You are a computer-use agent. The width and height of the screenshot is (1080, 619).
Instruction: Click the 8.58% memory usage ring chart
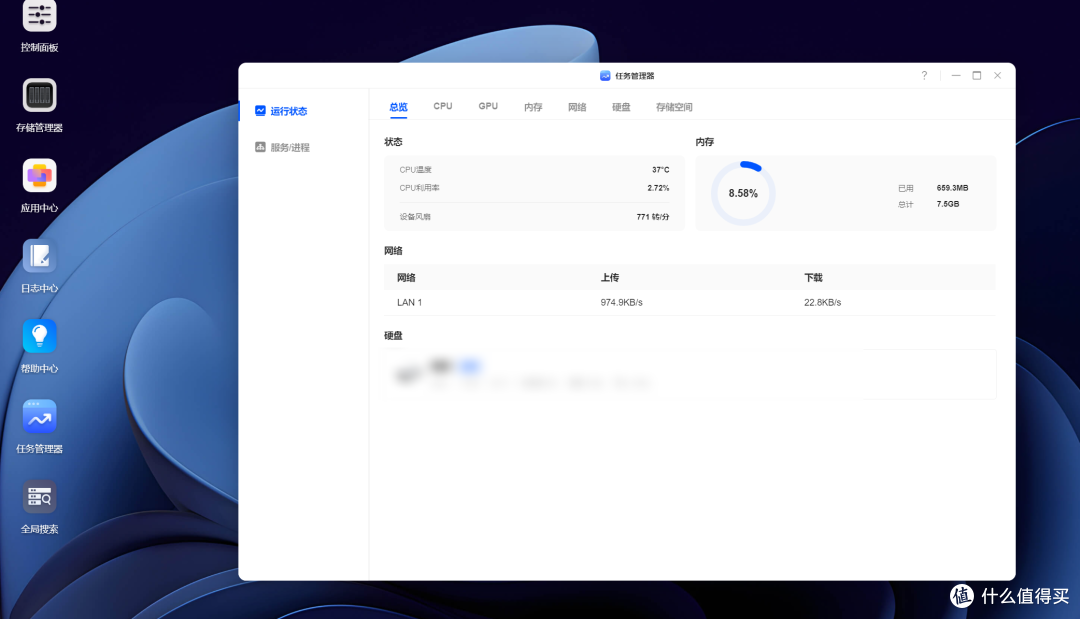point(741,192)
